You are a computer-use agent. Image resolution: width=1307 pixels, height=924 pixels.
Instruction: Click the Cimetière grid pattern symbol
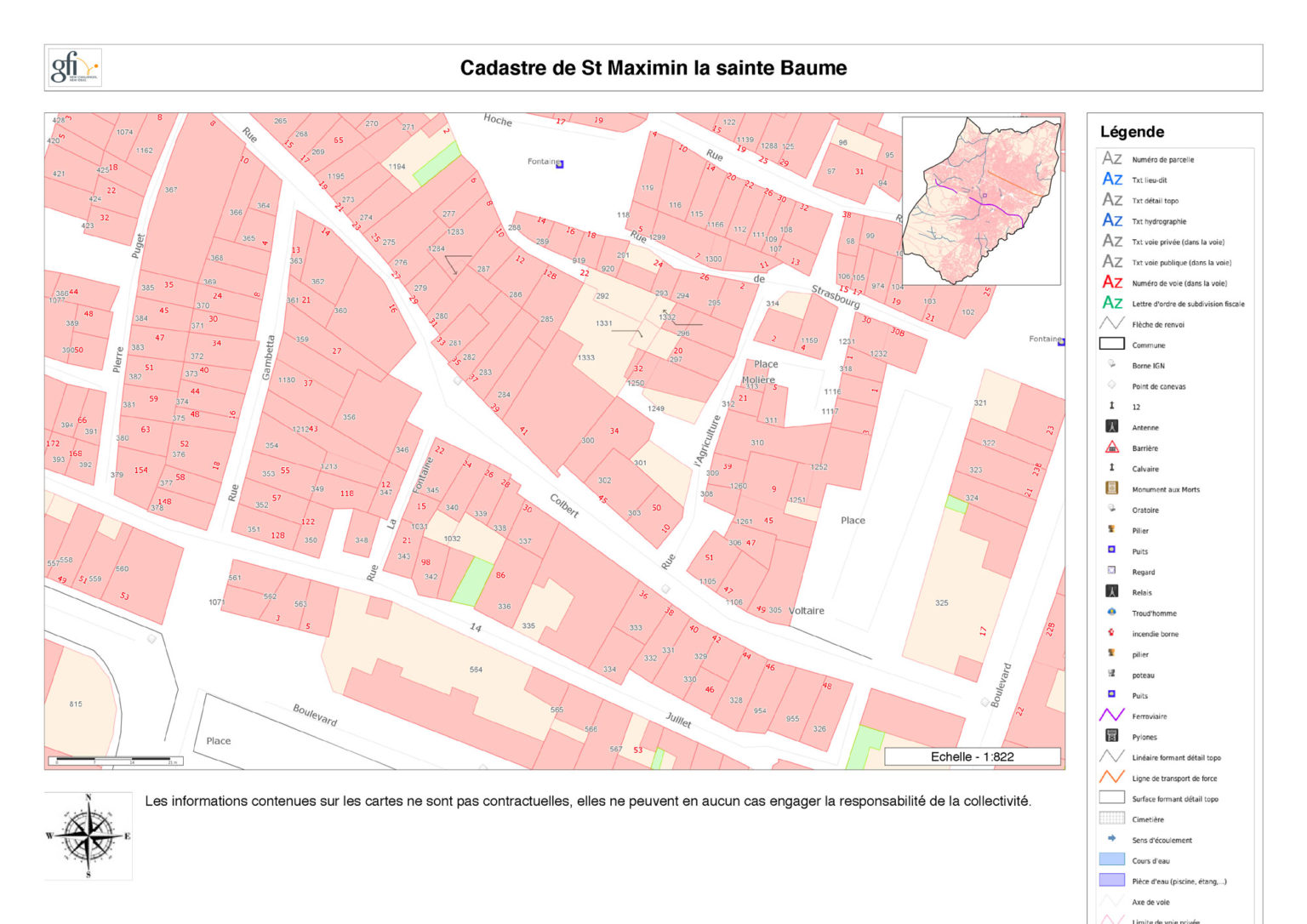click(x=1111, y=818)
